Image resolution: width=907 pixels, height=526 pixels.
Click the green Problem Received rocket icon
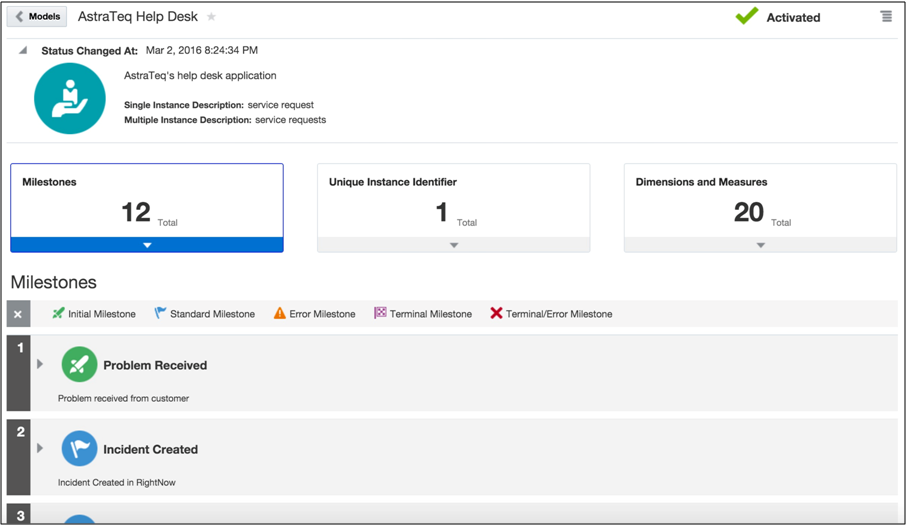pos(79,364)
